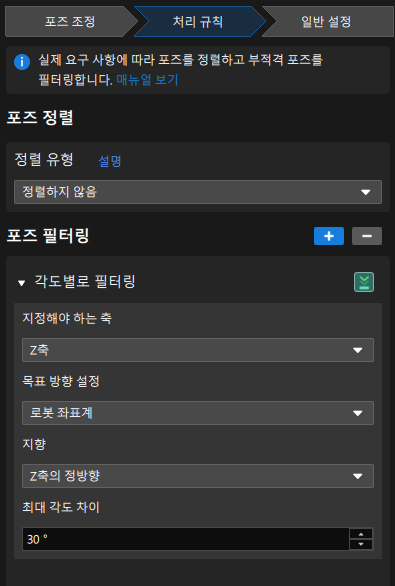Click dropdown arrow of 정렬하지 않음 combo box
This screenshot has width=395, height=586.
coord(365,192)
